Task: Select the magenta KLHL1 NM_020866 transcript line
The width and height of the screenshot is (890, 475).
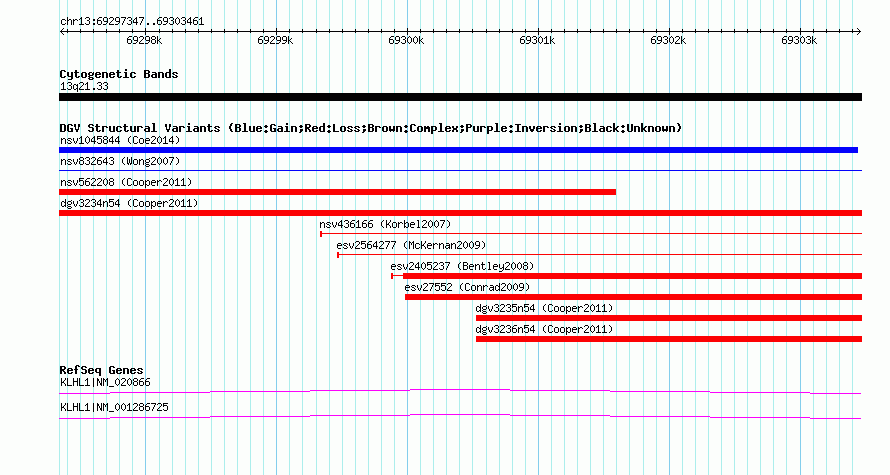Action: [460, 392]
